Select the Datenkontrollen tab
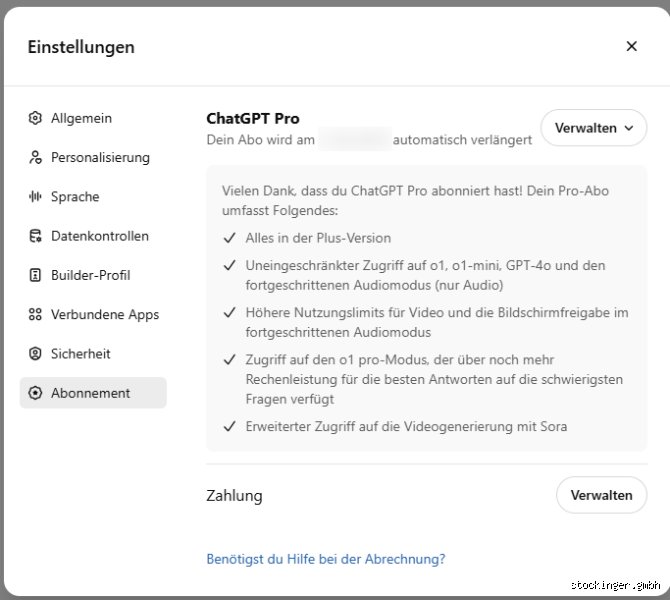The width and height of the screenshot is (670, 600). tap(93, 236)
